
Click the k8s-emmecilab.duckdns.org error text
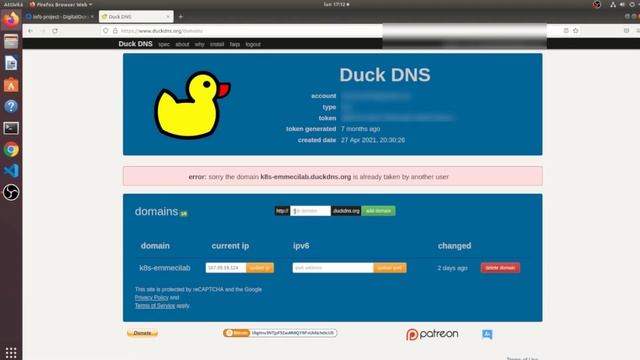tap(306, 177)
